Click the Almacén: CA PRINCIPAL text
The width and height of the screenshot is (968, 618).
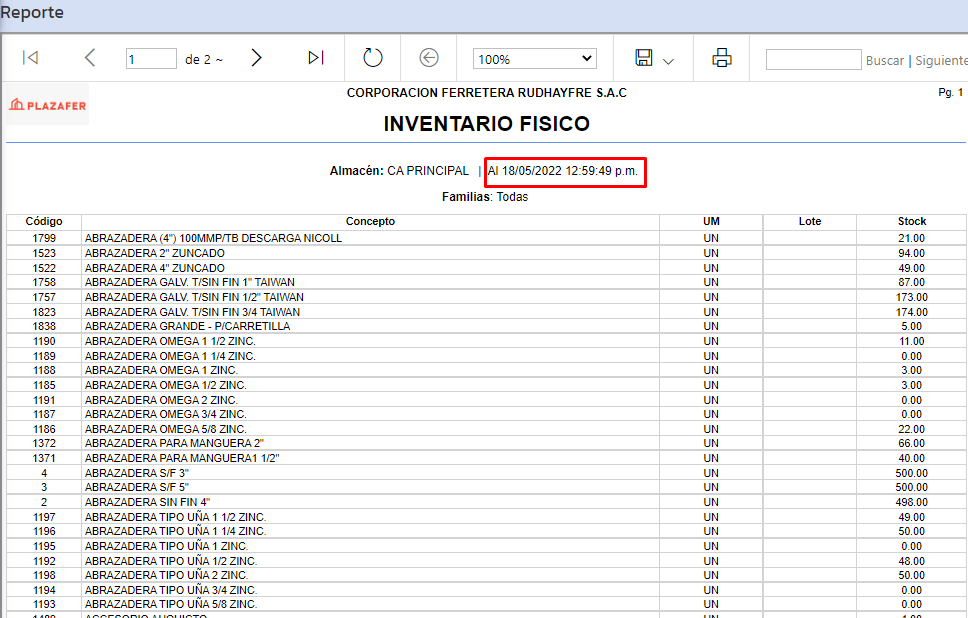click(x=399, y=170)
